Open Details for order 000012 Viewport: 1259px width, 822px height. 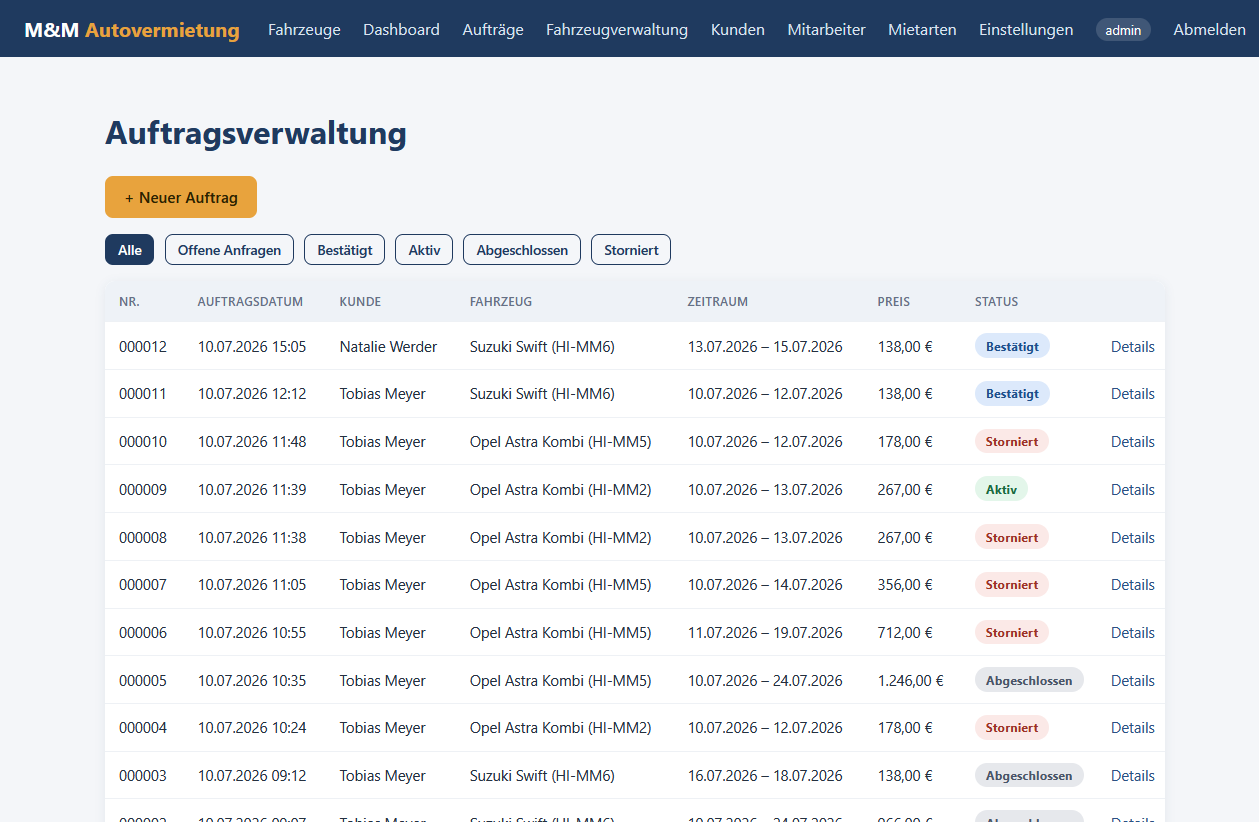click(1133, 347)
